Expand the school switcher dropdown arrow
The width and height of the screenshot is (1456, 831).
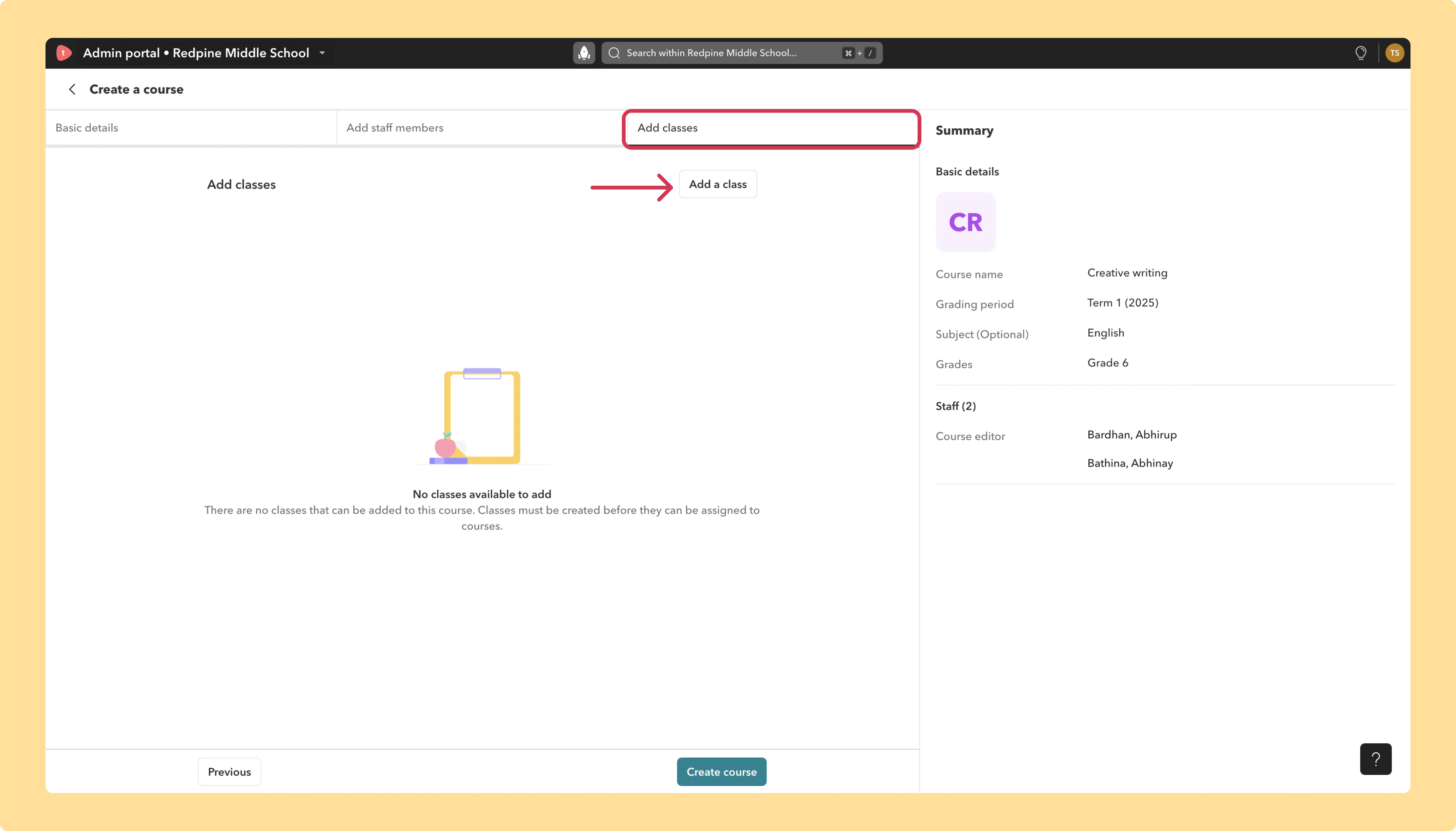coord(322,53)
